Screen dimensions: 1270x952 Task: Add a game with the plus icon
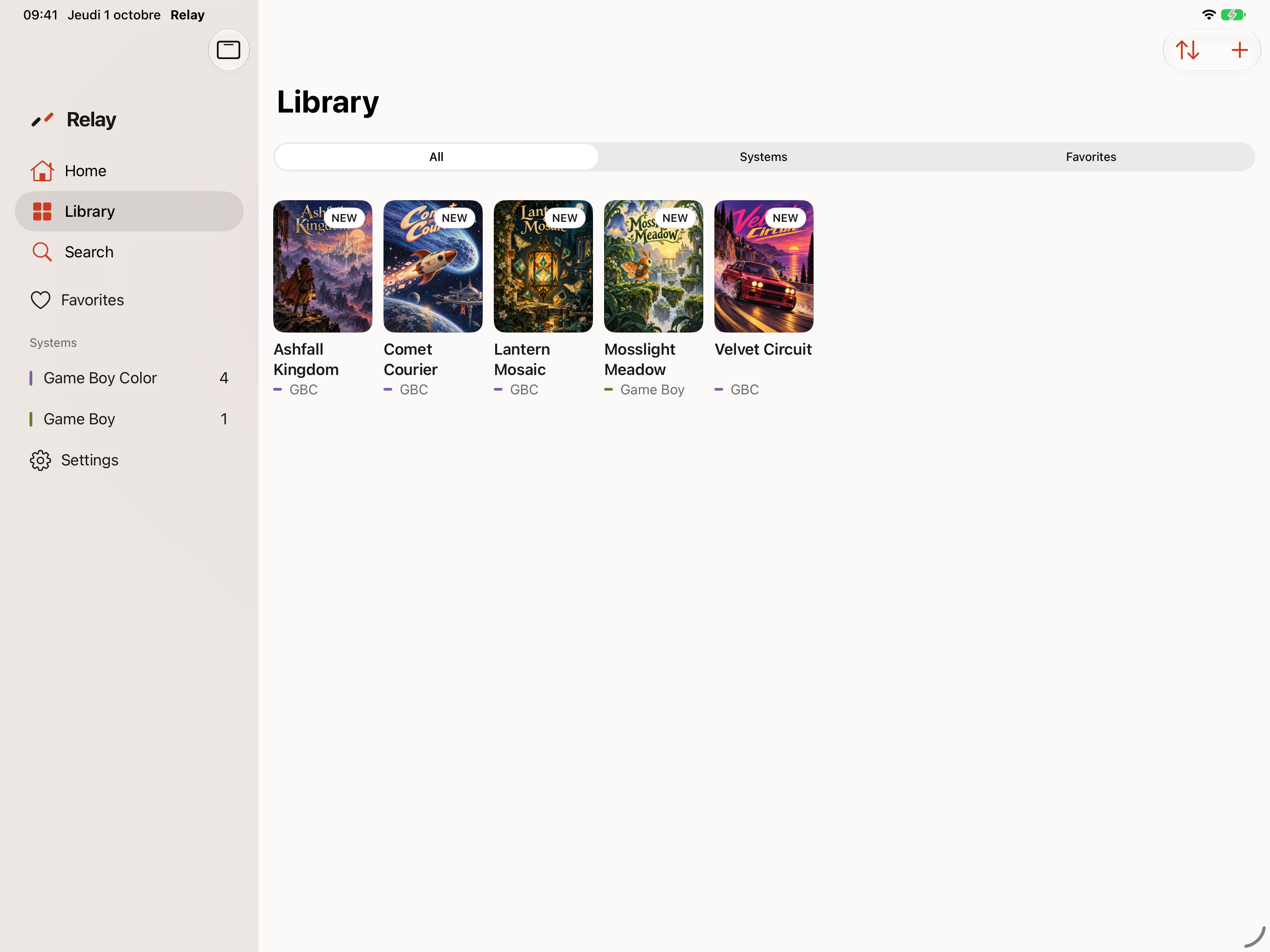1239,50
